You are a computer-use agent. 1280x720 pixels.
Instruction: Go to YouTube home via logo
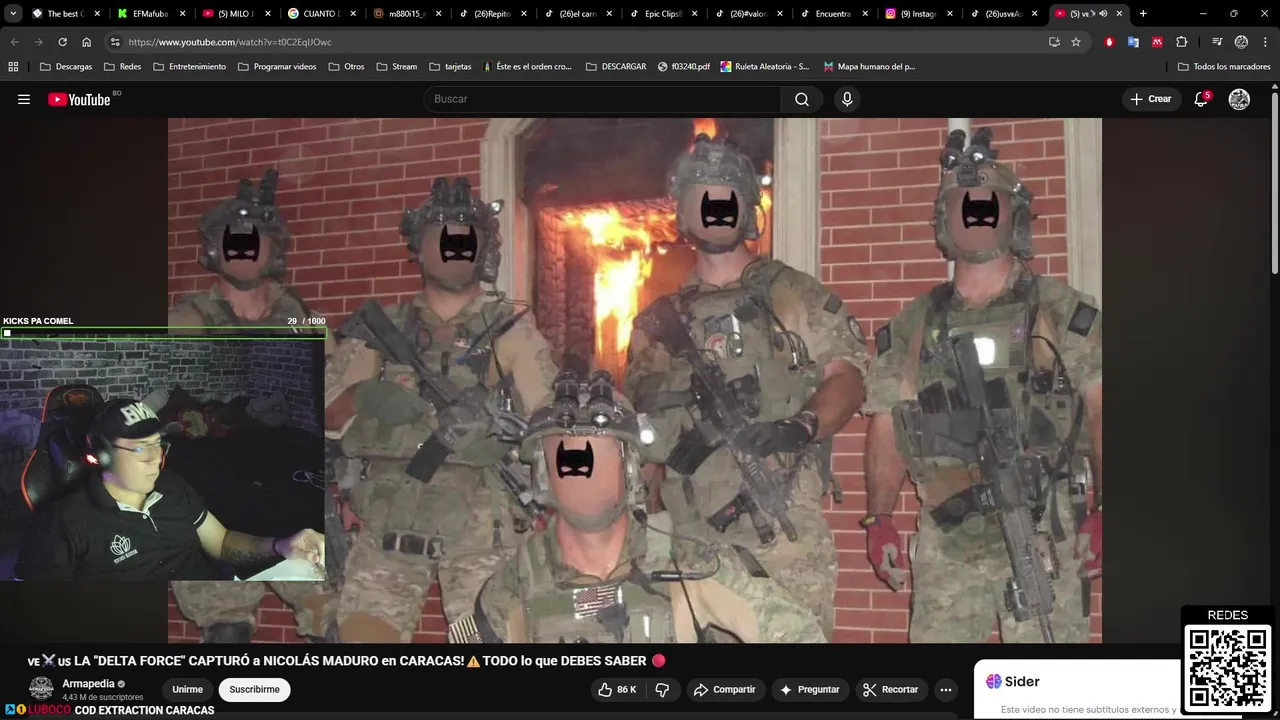coord(79,99)
